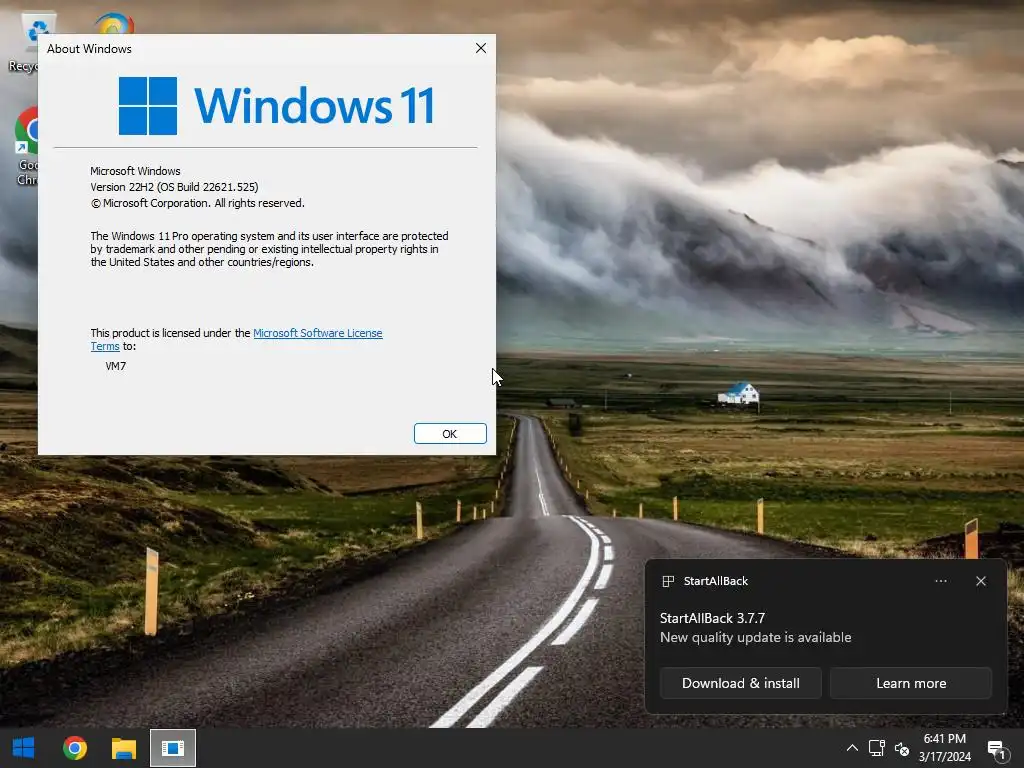Click the licensed user name 'VM7'

[116, 366]
